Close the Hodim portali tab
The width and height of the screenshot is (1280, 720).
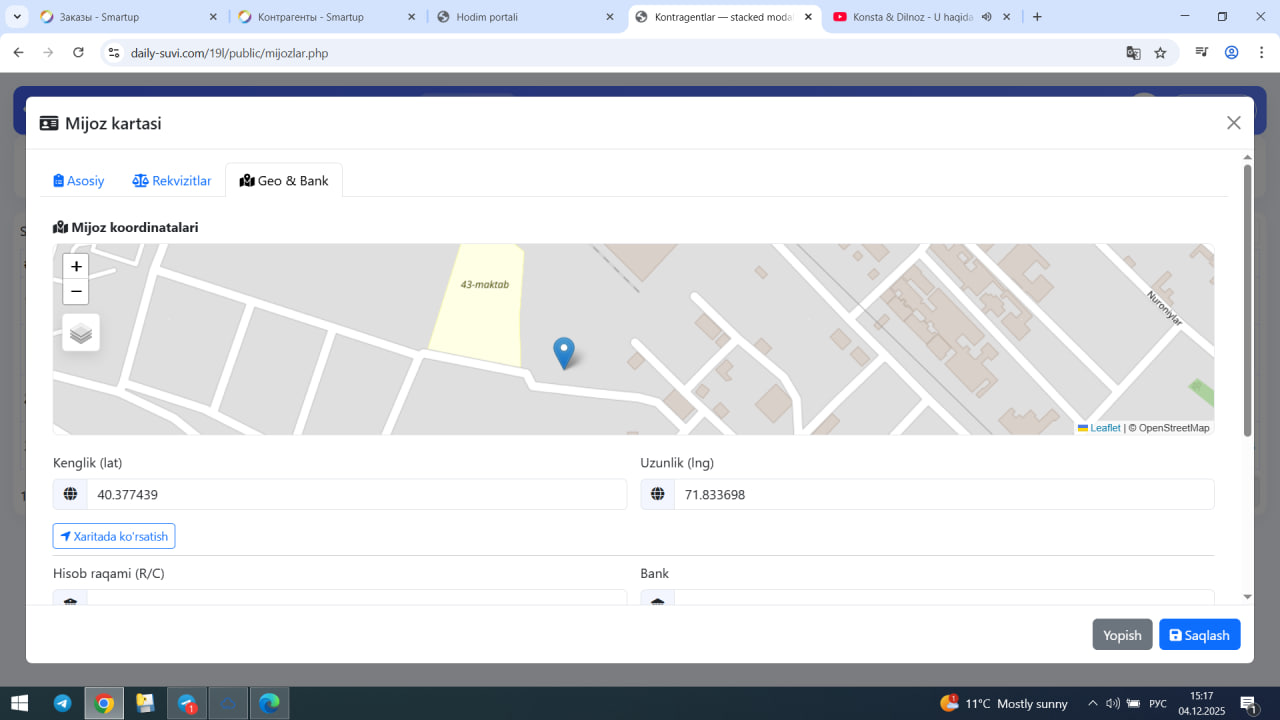point(610,17)
